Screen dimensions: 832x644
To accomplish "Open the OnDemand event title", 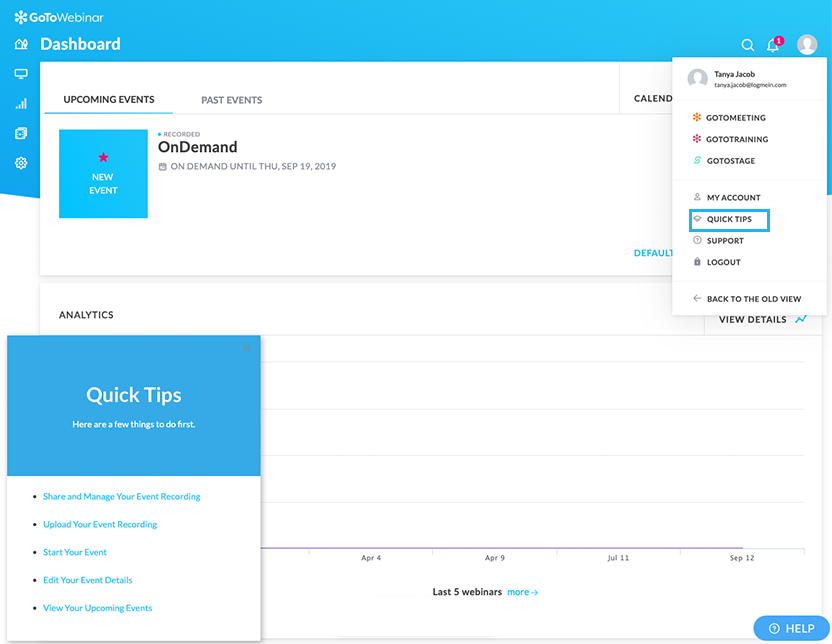I will (x=197, y=147).
